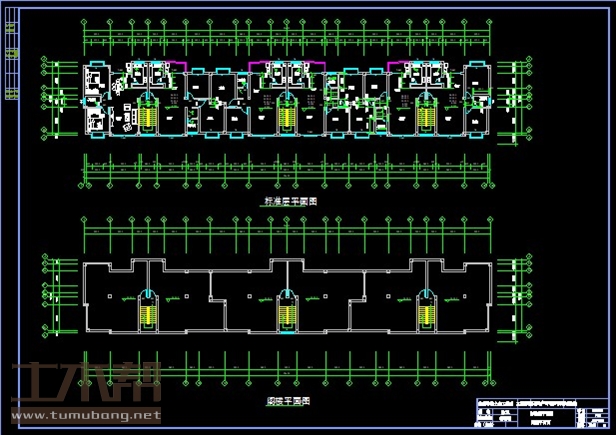This screenshot has height=435, width=616.
Task: Select the left yellow staircase in lower plan
Action: click(x=148, y=312)
